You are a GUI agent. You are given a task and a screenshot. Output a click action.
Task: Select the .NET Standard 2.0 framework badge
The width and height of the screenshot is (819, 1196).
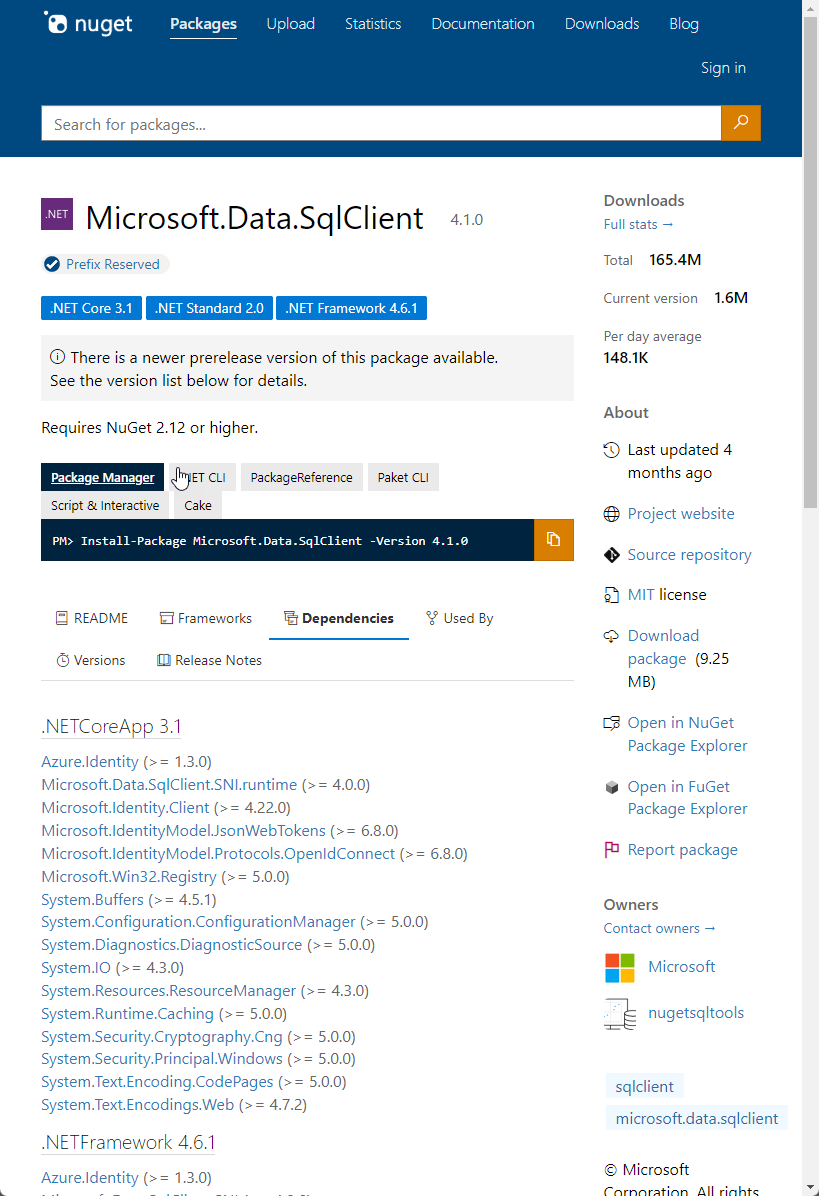(208, 308)
